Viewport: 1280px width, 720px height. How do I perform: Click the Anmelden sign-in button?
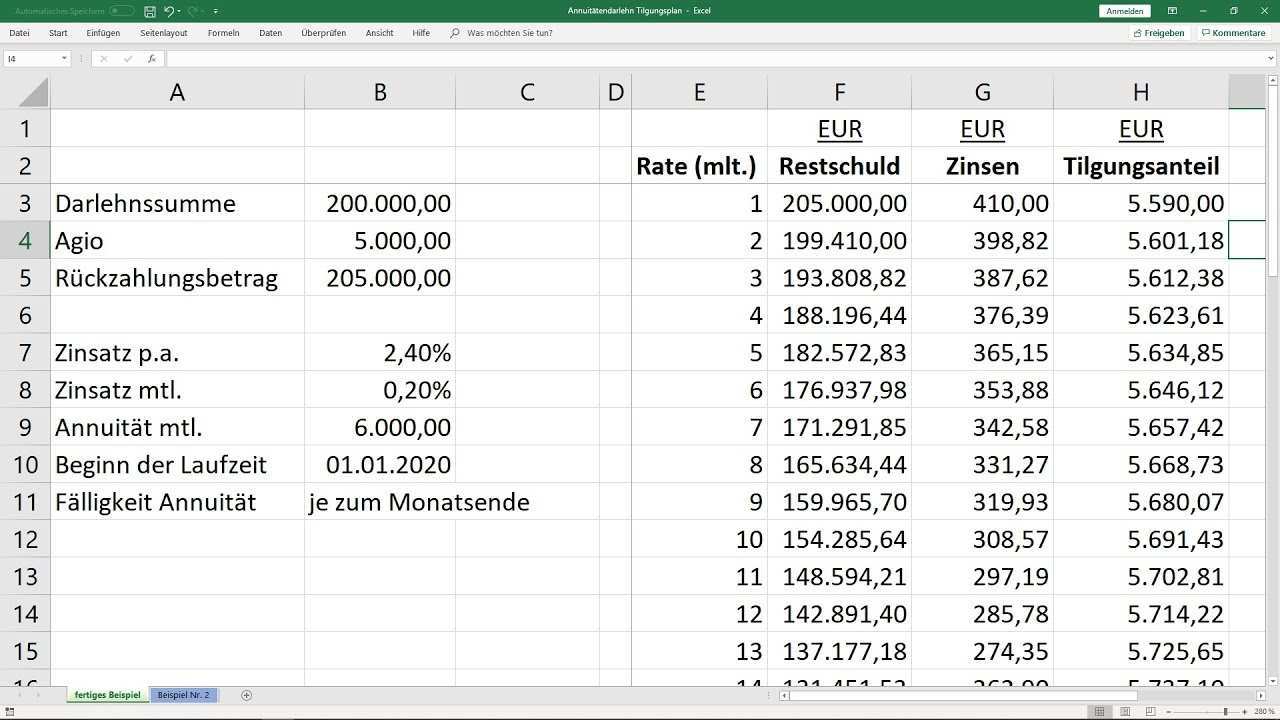pyautogui.click(x=1124, y=11)
